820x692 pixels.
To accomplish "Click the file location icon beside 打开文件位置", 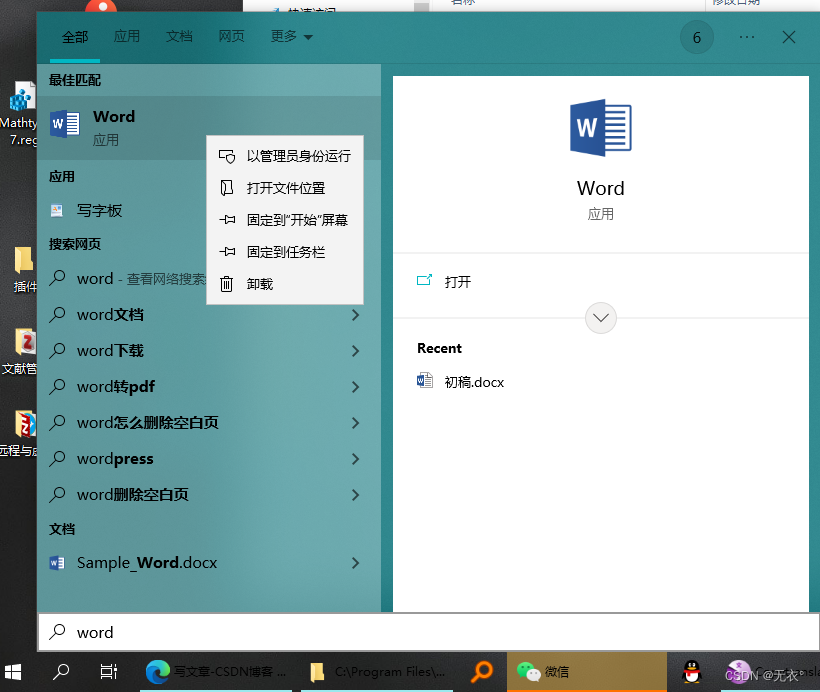I will pyautogui.click(x=226, y=188).
